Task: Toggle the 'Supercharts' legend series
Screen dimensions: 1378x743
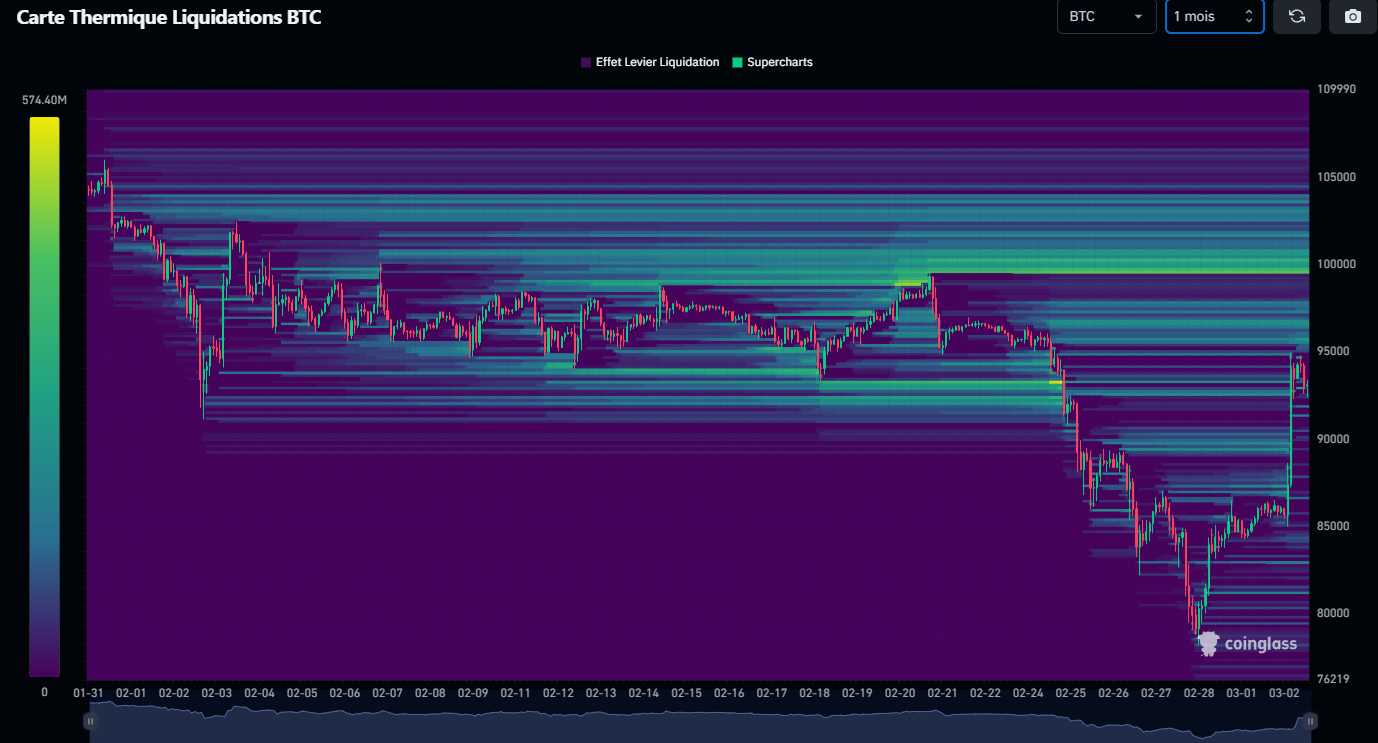Action: [x=779, y=62]
